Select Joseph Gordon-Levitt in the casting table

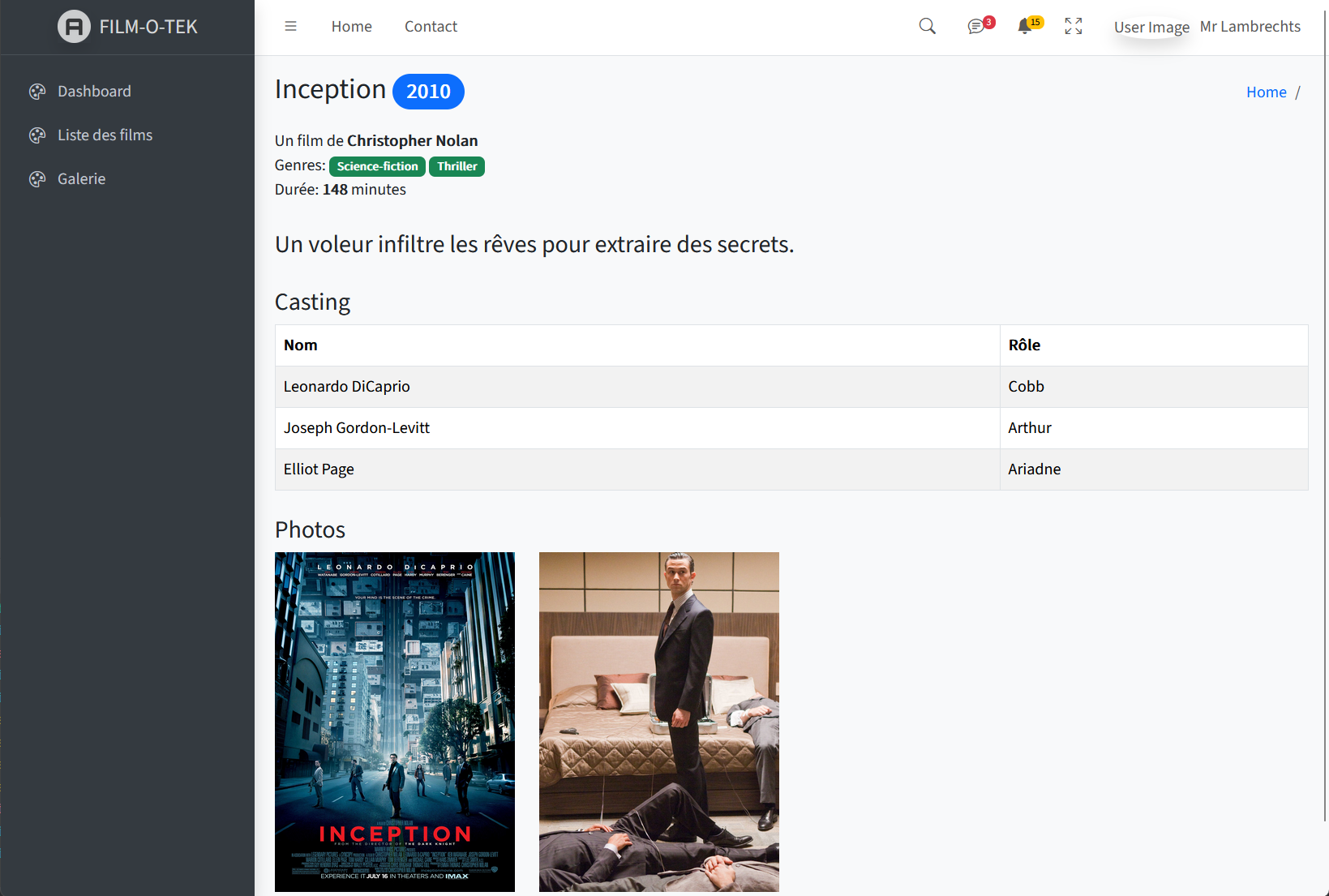click(x=357, y=428)
